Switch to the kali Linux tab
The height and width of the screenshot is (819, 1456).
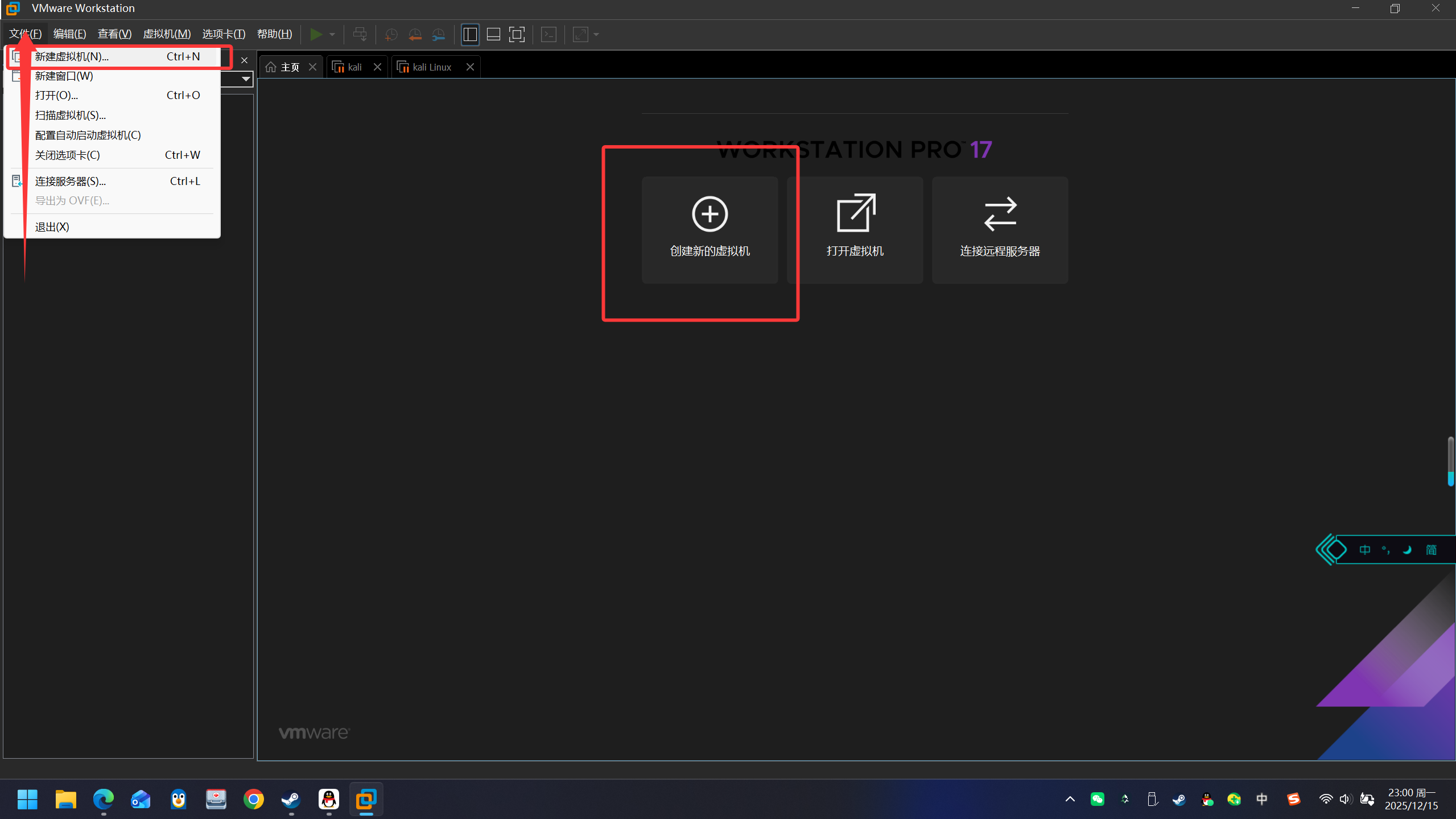coord(431,67)
